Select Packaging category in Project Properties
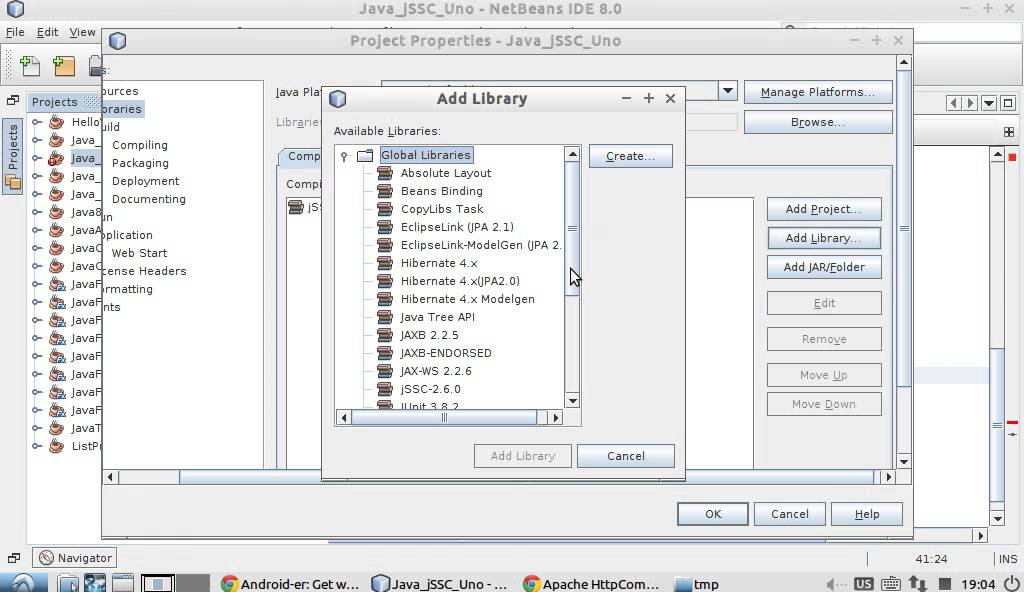The width and height of the screenshot is (1024, 592). 140,163
